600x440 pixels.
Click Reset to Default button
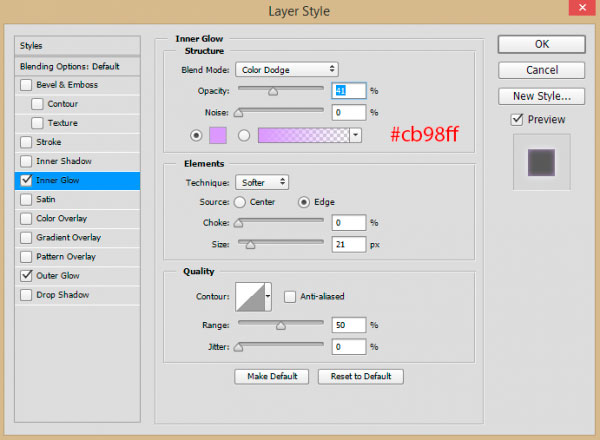pos(361,376)
